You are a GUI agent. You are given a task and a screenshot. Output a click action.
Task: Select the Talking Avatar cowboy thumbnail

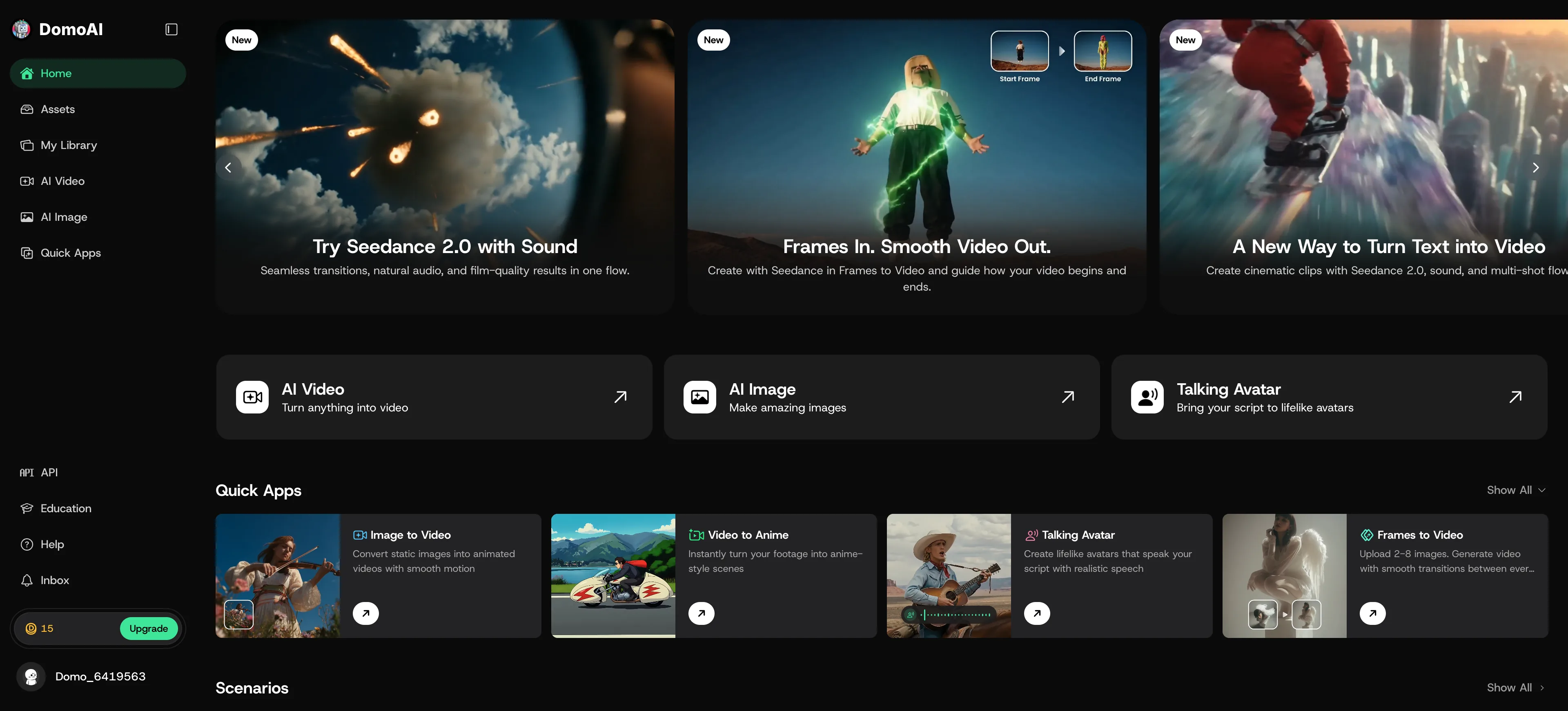click(948, 576)
